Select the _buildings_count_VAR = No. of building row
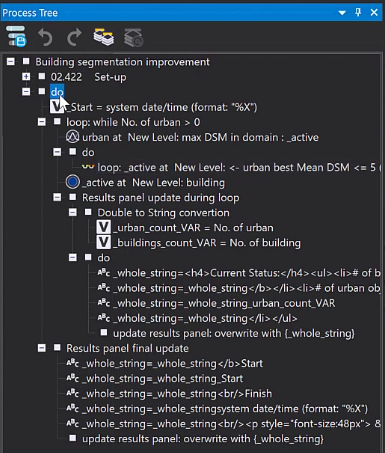Viewport: 385px width, 453px height. 198,243
